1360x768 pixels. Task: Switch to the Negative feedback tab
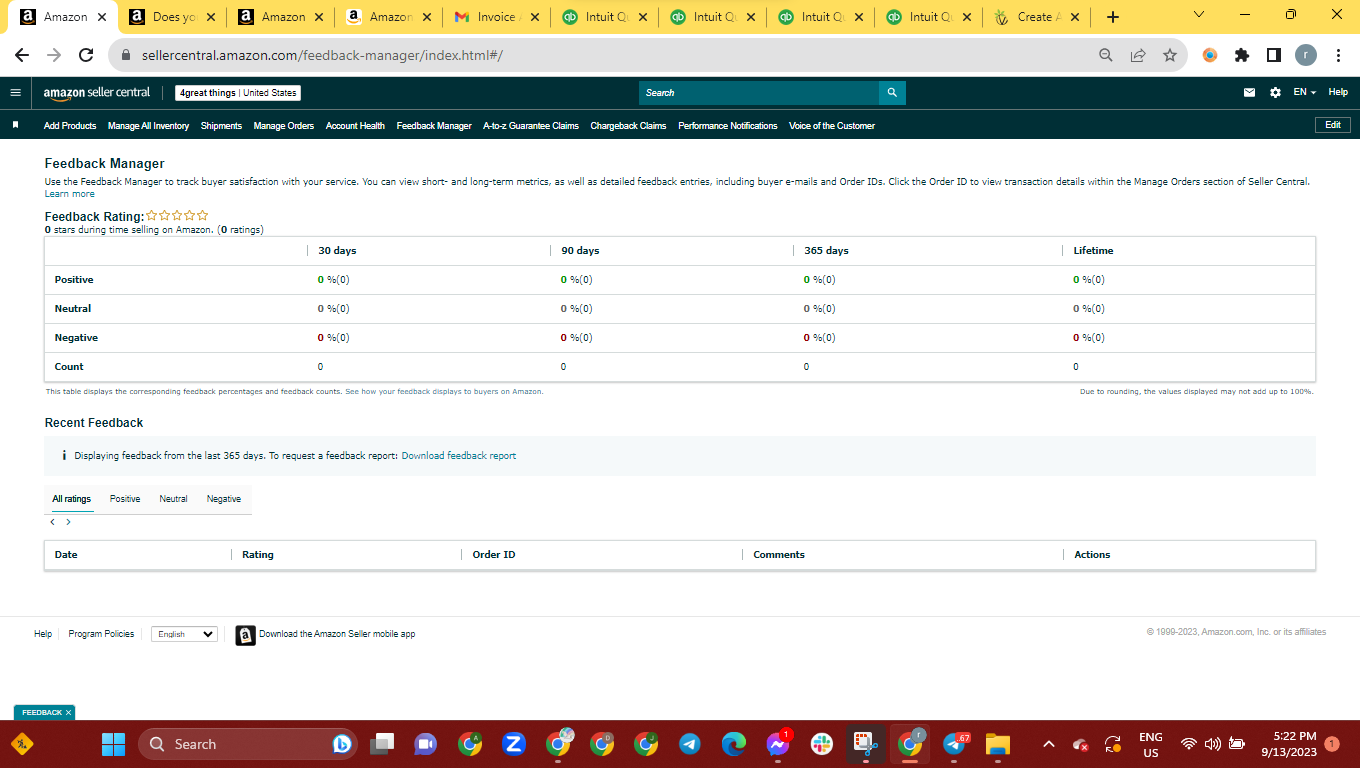click(x=224, y=499)
